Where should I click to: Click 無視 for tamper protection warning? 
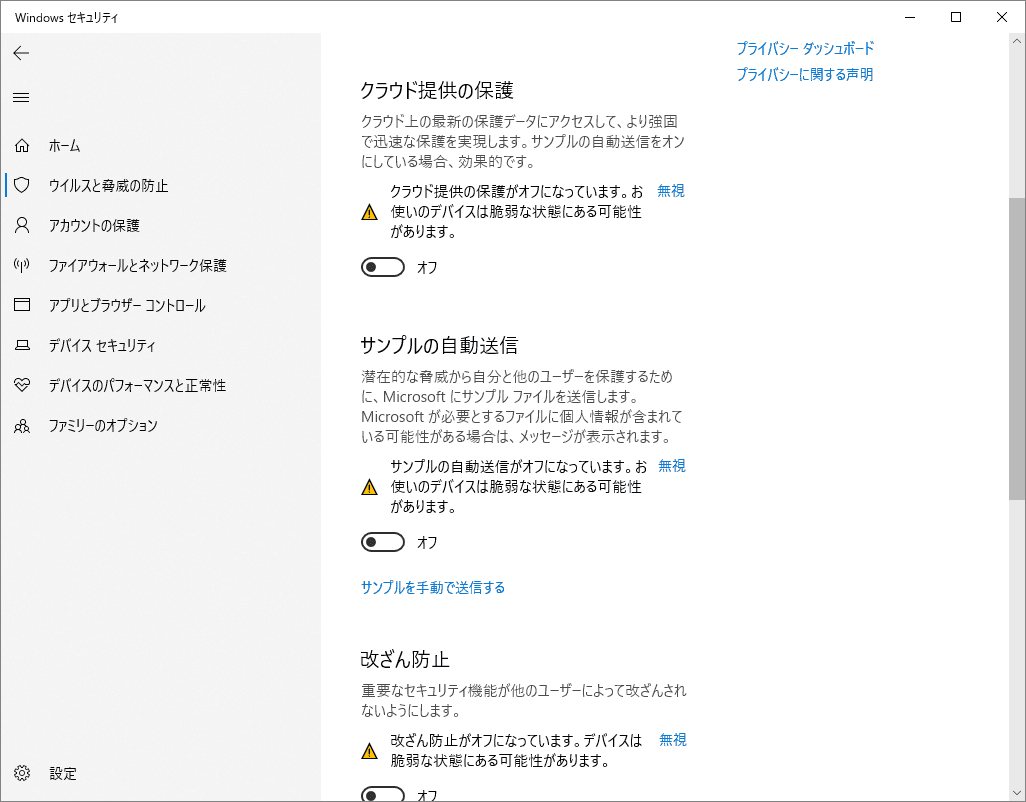click(672, 739)
